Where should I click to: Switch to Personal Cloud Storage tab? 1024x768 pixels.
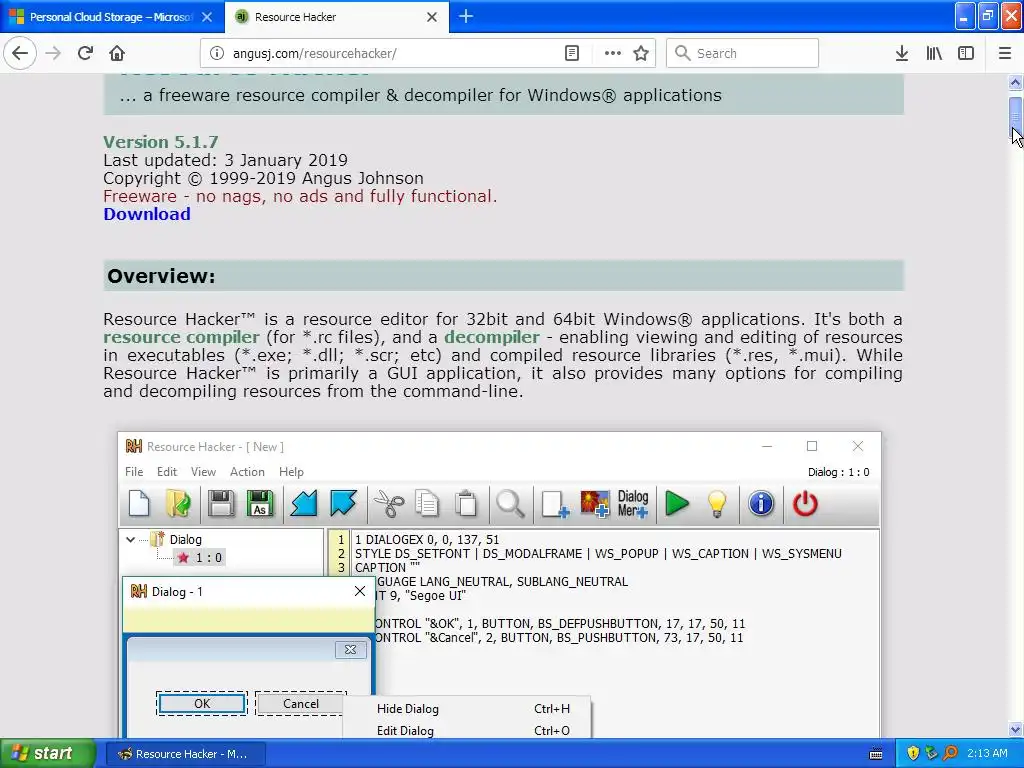tap(111, 17)
